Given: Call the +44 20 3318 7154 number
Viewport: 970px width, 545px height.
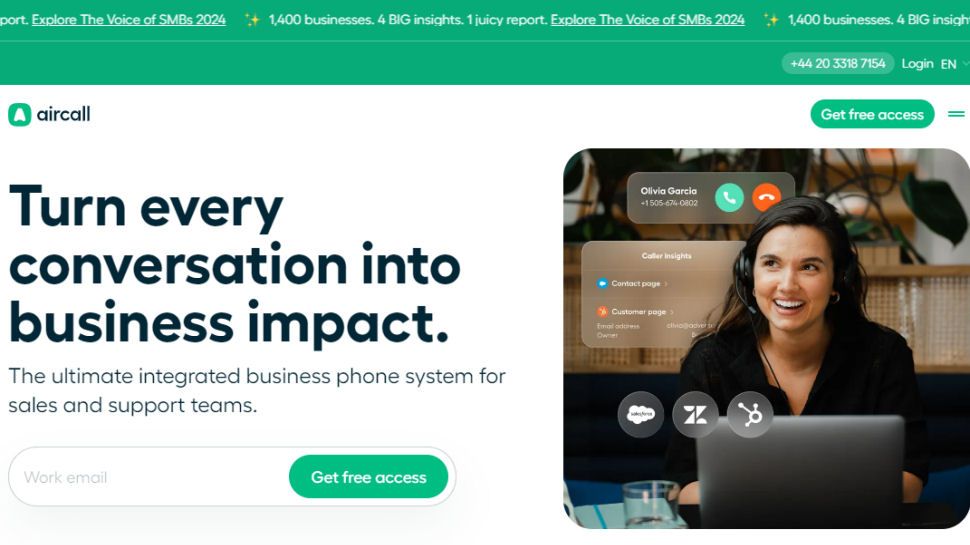Looking at the screenshot, I should (838, 63).
